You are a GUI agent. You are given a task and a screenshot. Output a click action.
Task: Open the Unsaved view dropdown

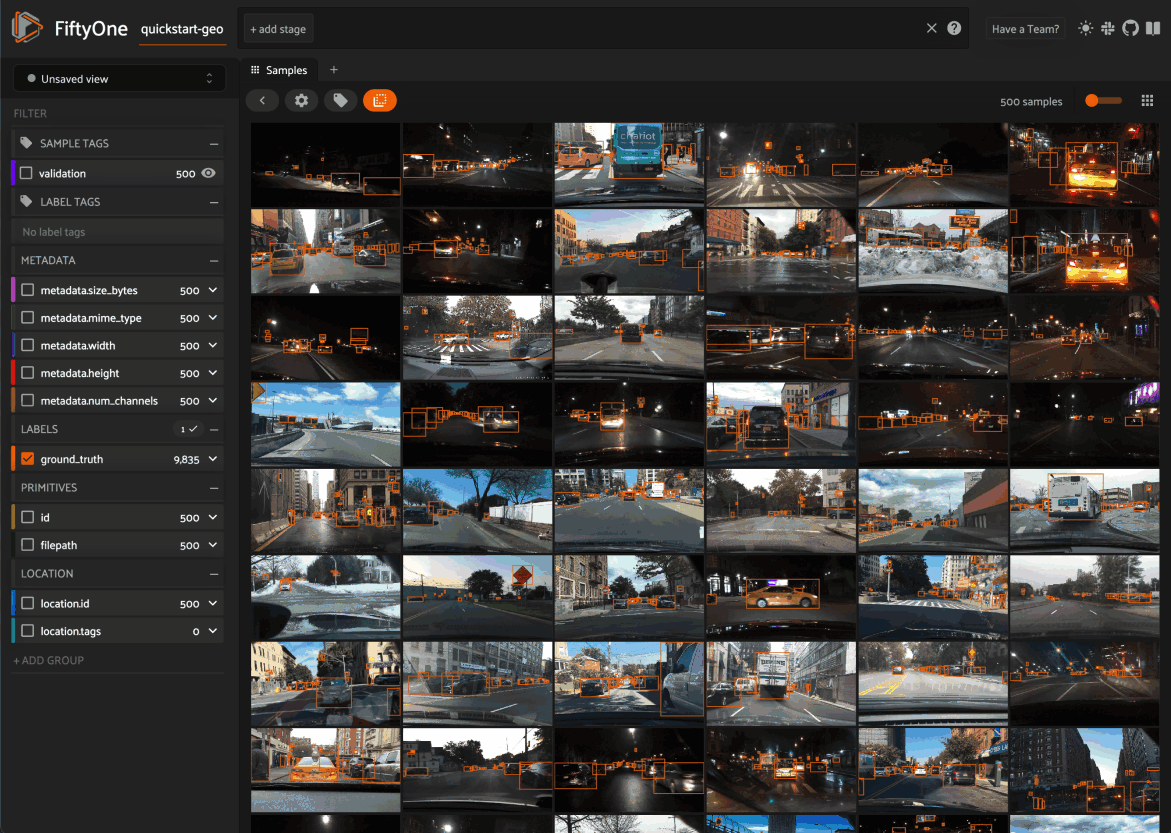point(119,78)
